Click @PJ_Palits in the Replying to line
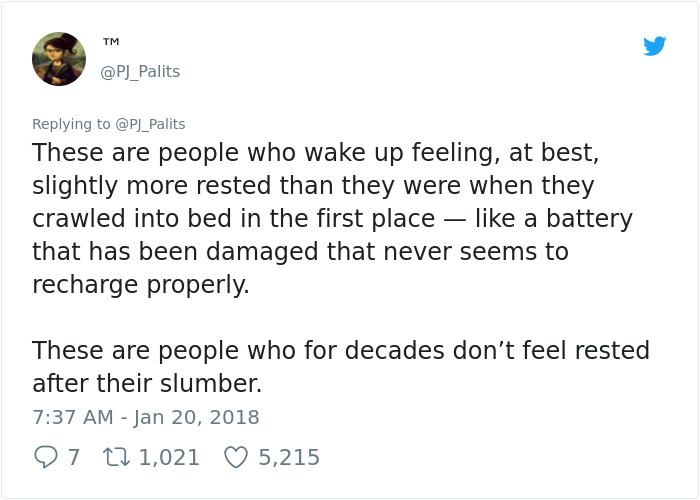 point(150,124)
